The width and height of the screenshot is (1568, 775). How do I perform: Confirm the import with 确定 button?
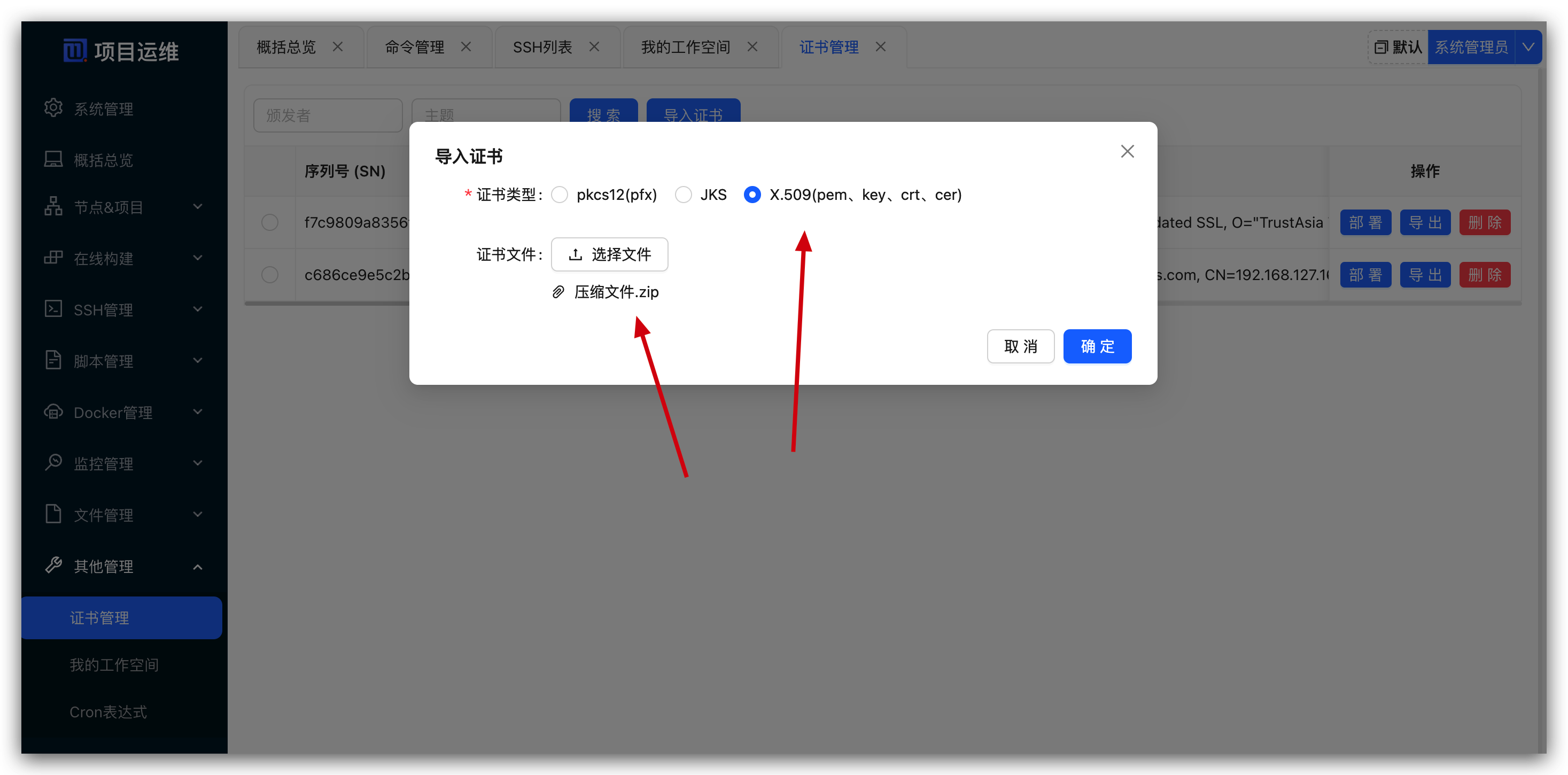click(1098, 346)
